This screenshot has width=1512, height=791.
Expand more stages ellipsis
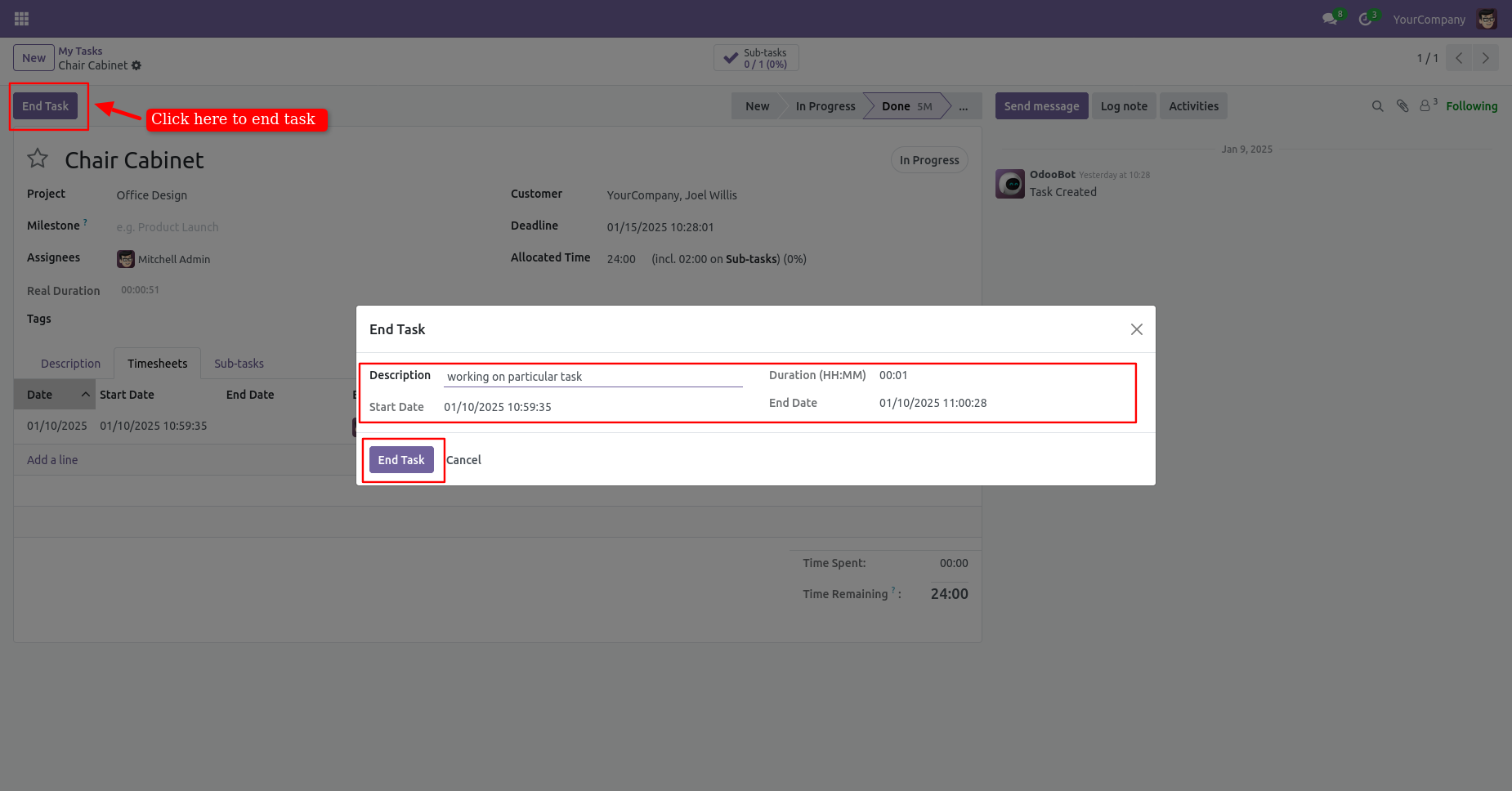pos(964,106)
